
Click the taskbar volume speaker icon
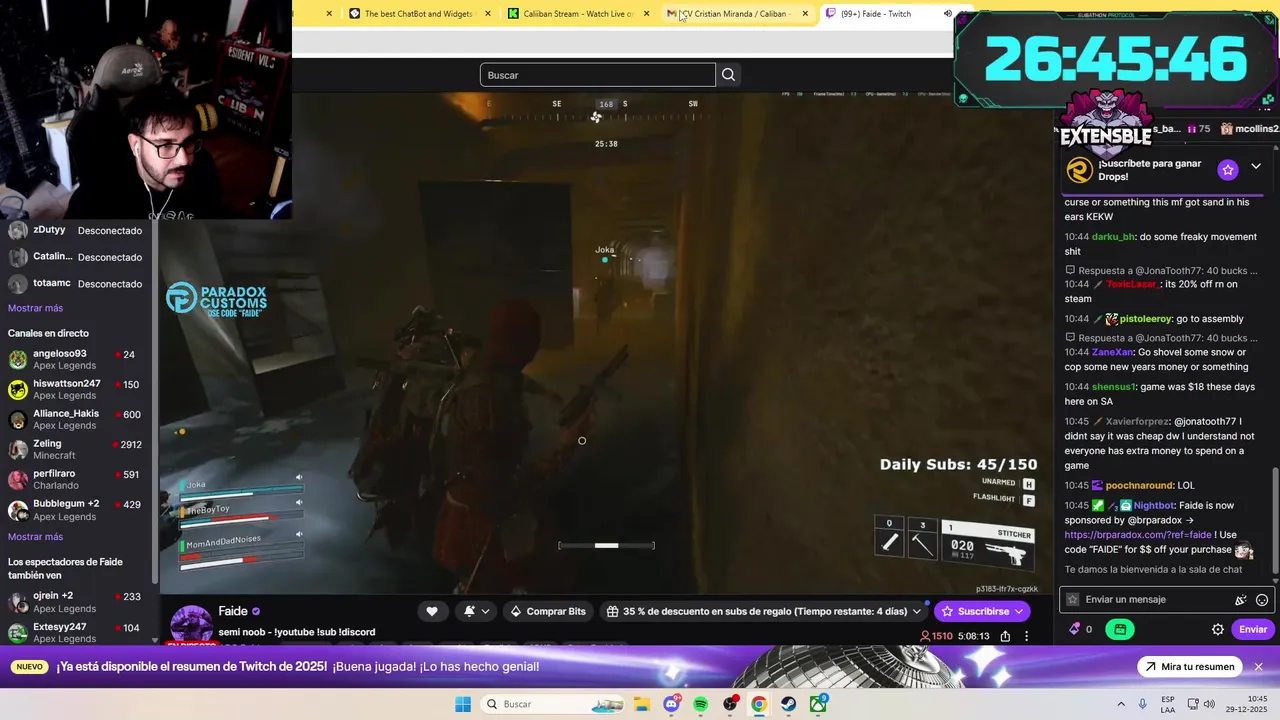pyautogui.click(x=1209, y=704)
